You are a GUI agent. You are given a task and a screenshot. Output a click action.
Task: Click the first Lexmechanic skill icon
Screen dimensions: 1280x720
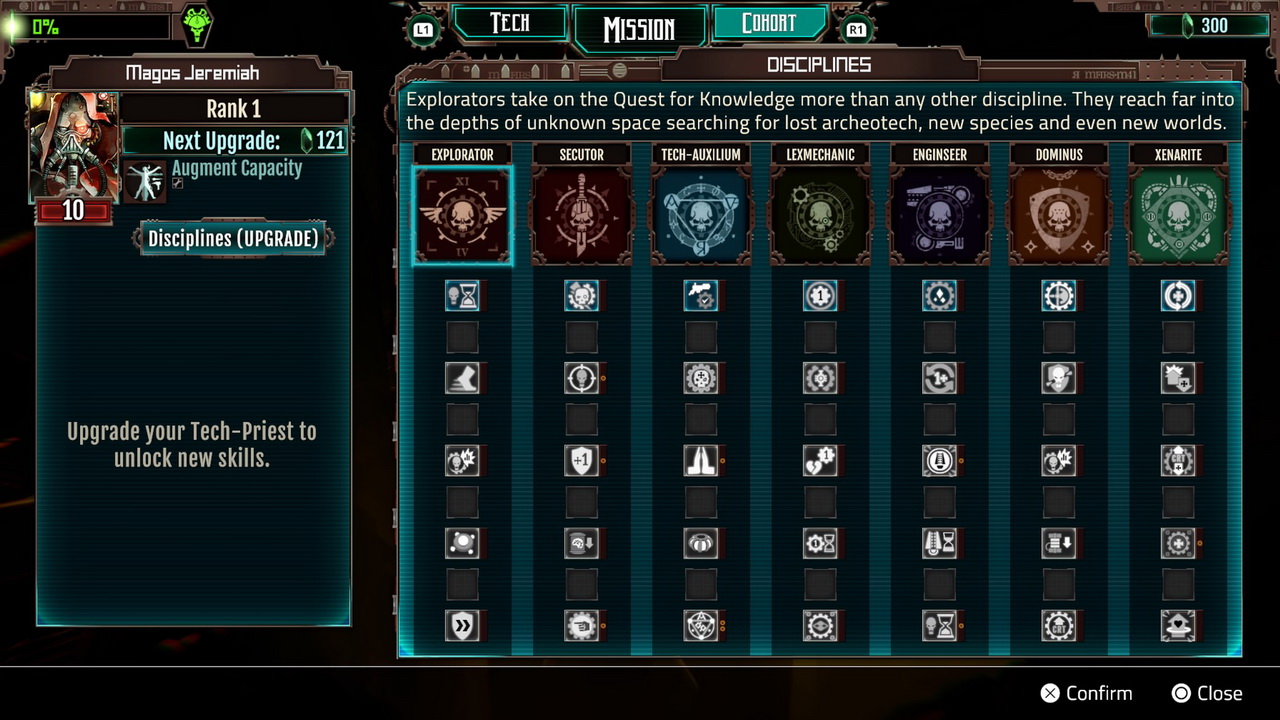[x=820, y=295]
